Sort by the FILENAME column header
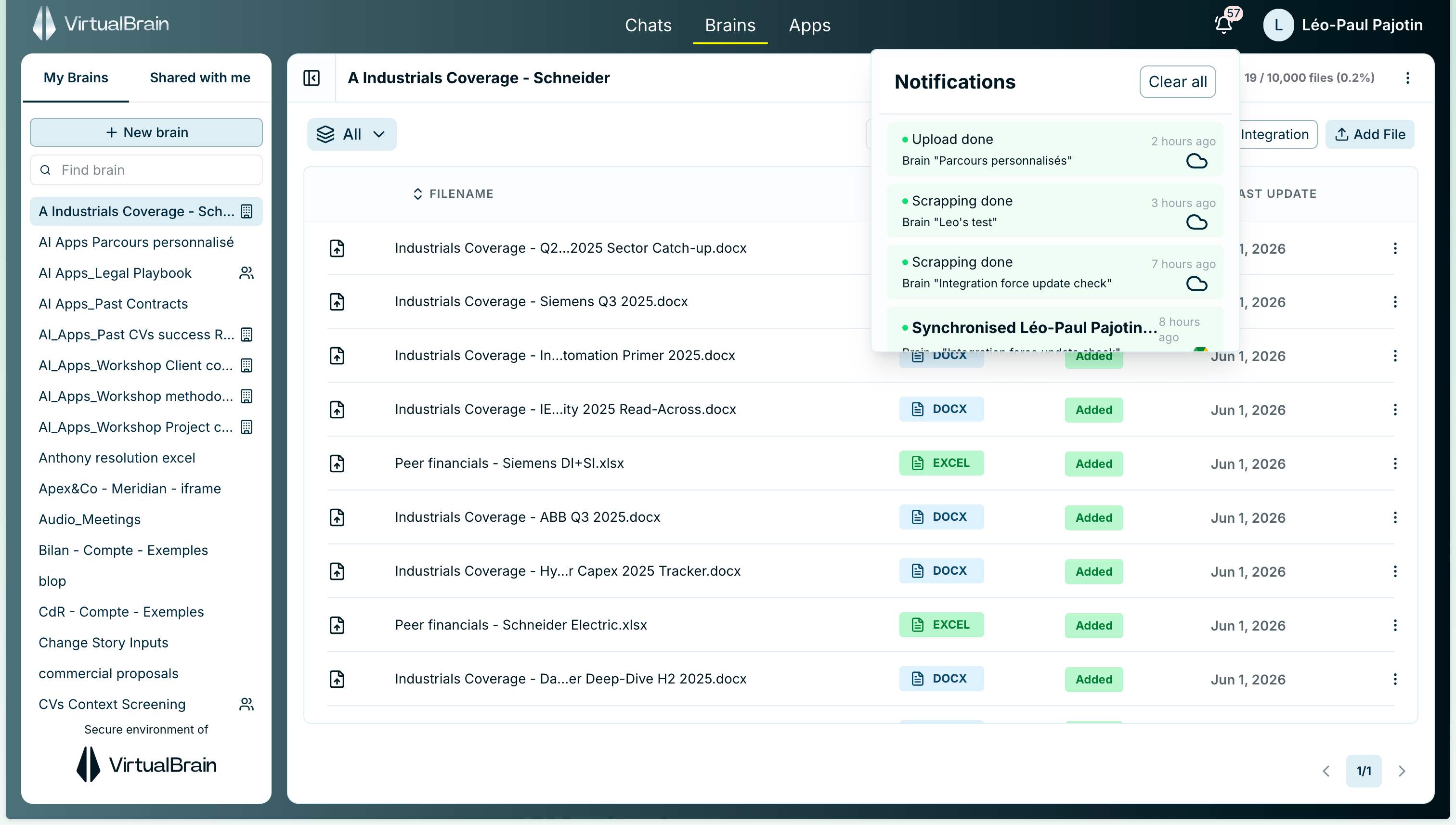The image size is (1456, 825). [x=454, y=194]
